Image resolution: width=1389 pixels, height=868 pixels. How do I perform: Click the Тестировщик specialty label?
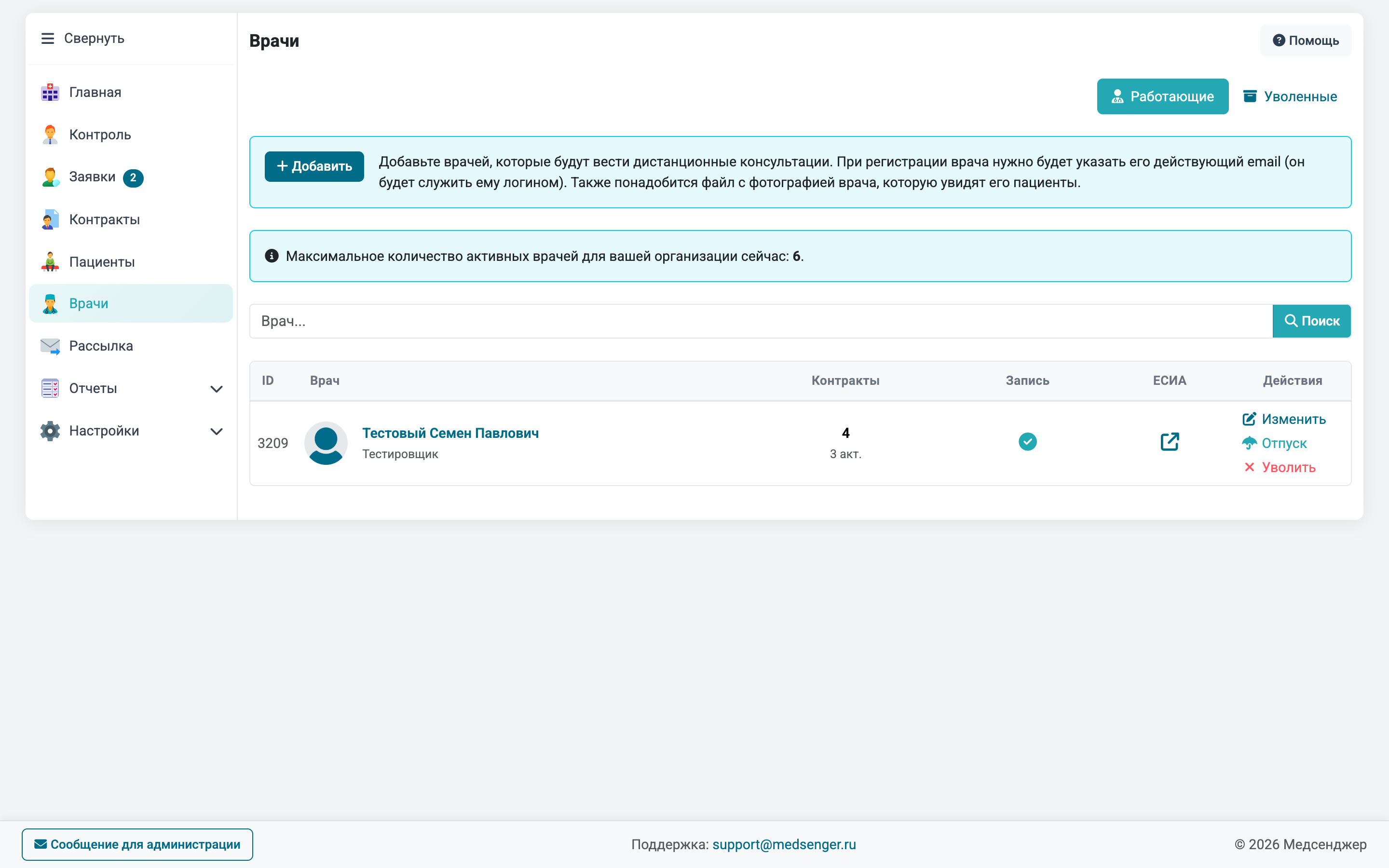click(400, 454)
